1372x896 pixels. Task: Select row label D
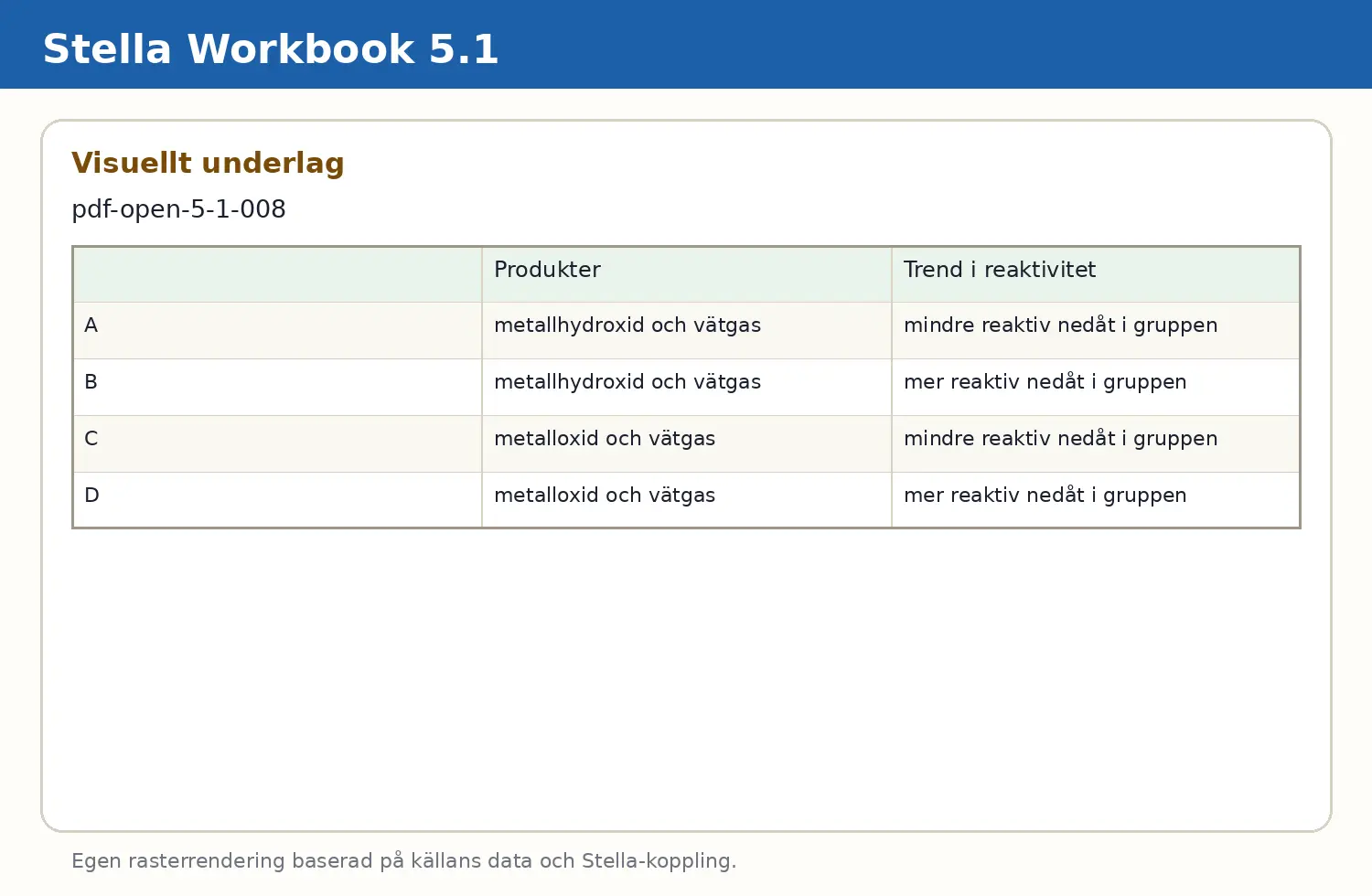point(277,500)
